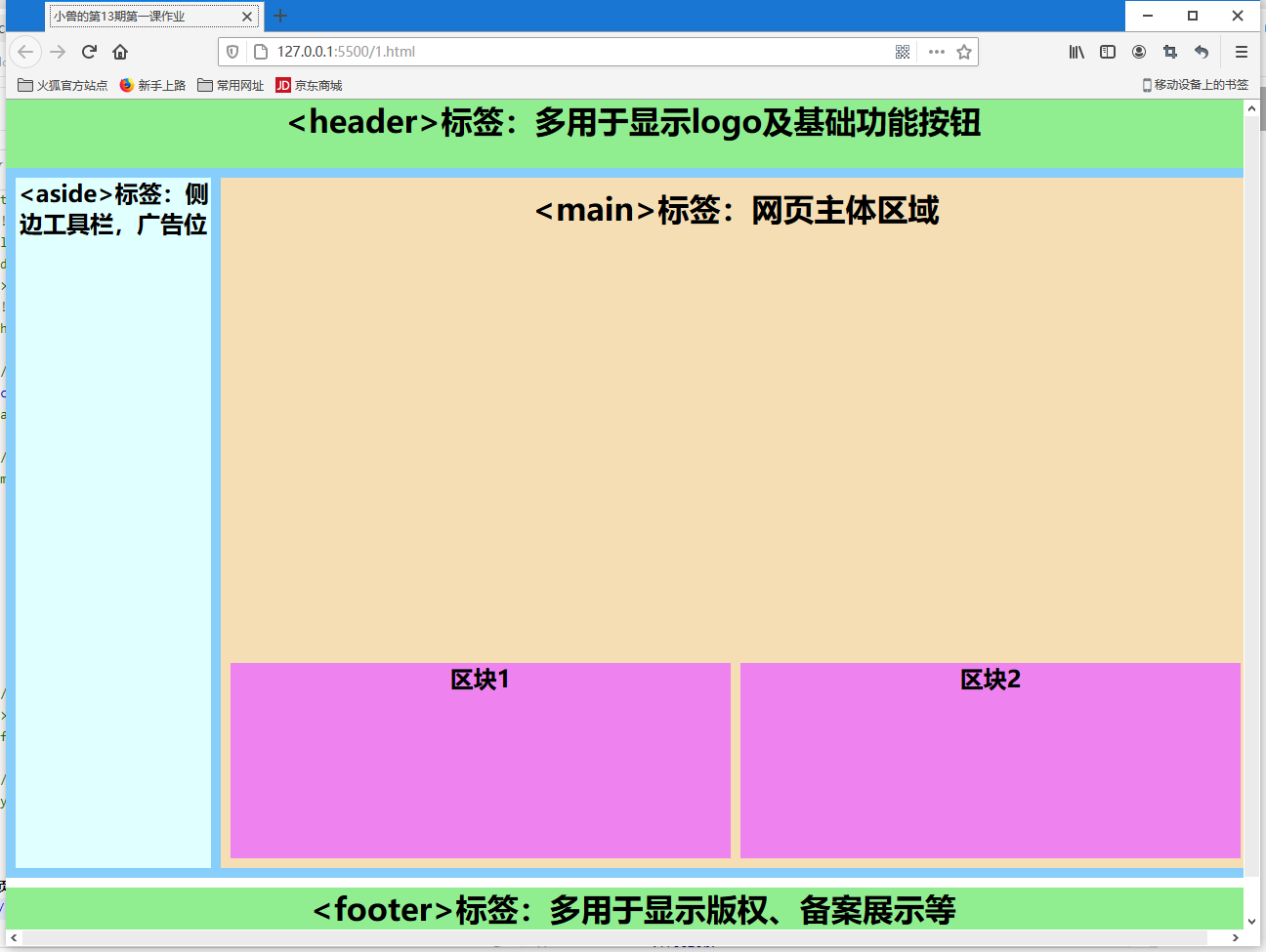Reload the current page
Screen dimensions: 1266x952
(89, 52)
